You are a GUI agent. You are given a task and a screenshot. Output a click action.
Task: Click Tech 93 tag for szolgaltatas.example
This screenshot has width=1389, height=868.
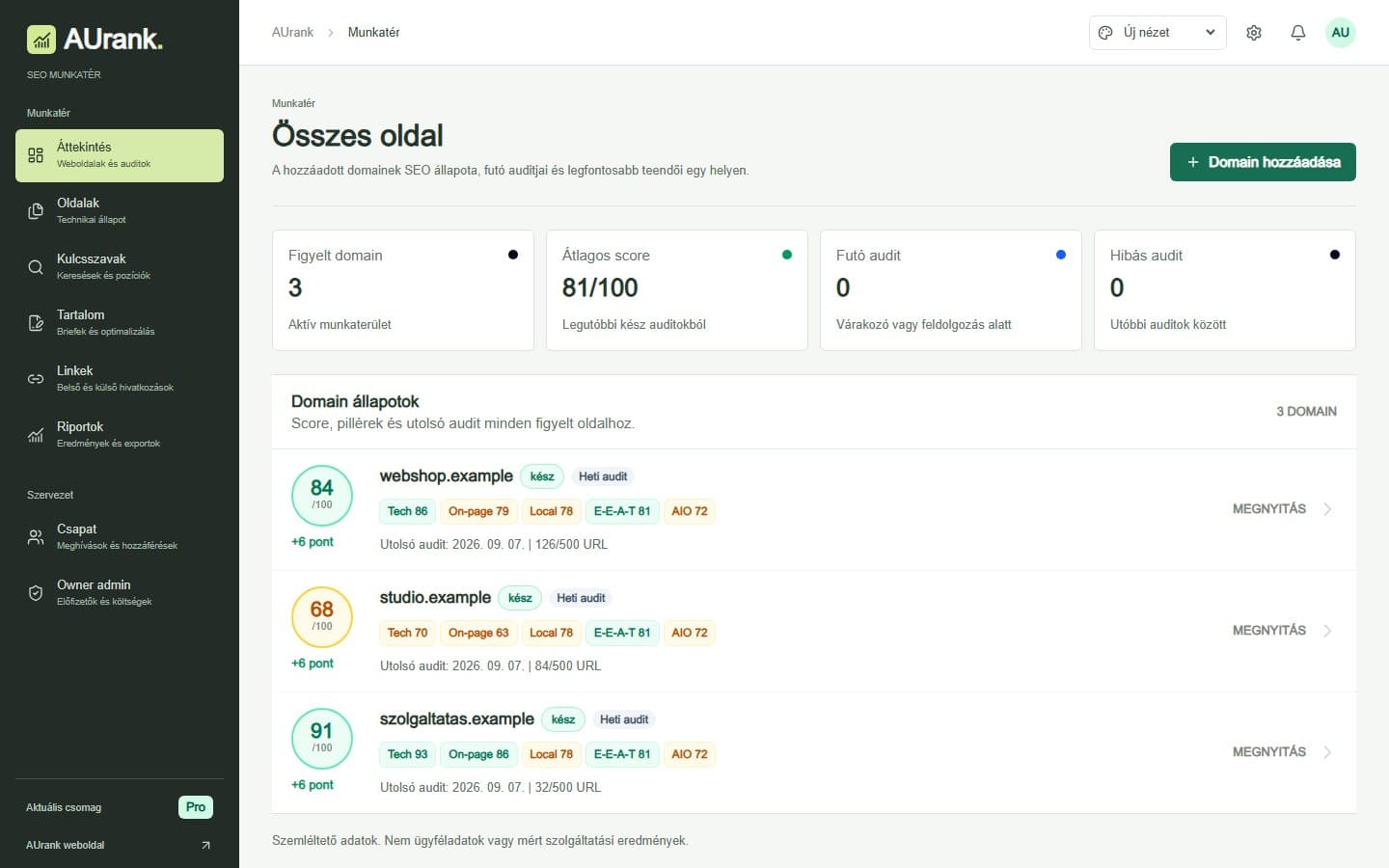pyautogui.click(x=408, y=754)
